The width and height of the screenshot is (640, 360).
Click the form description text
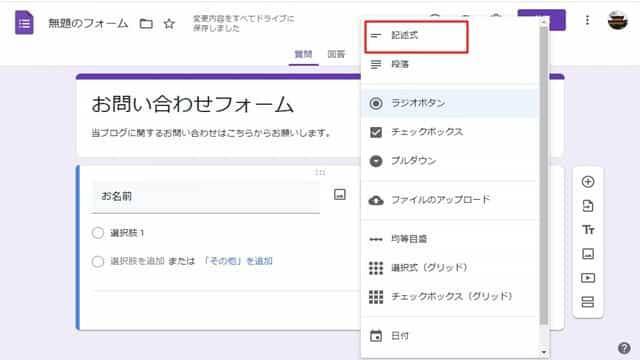point(211,133)
